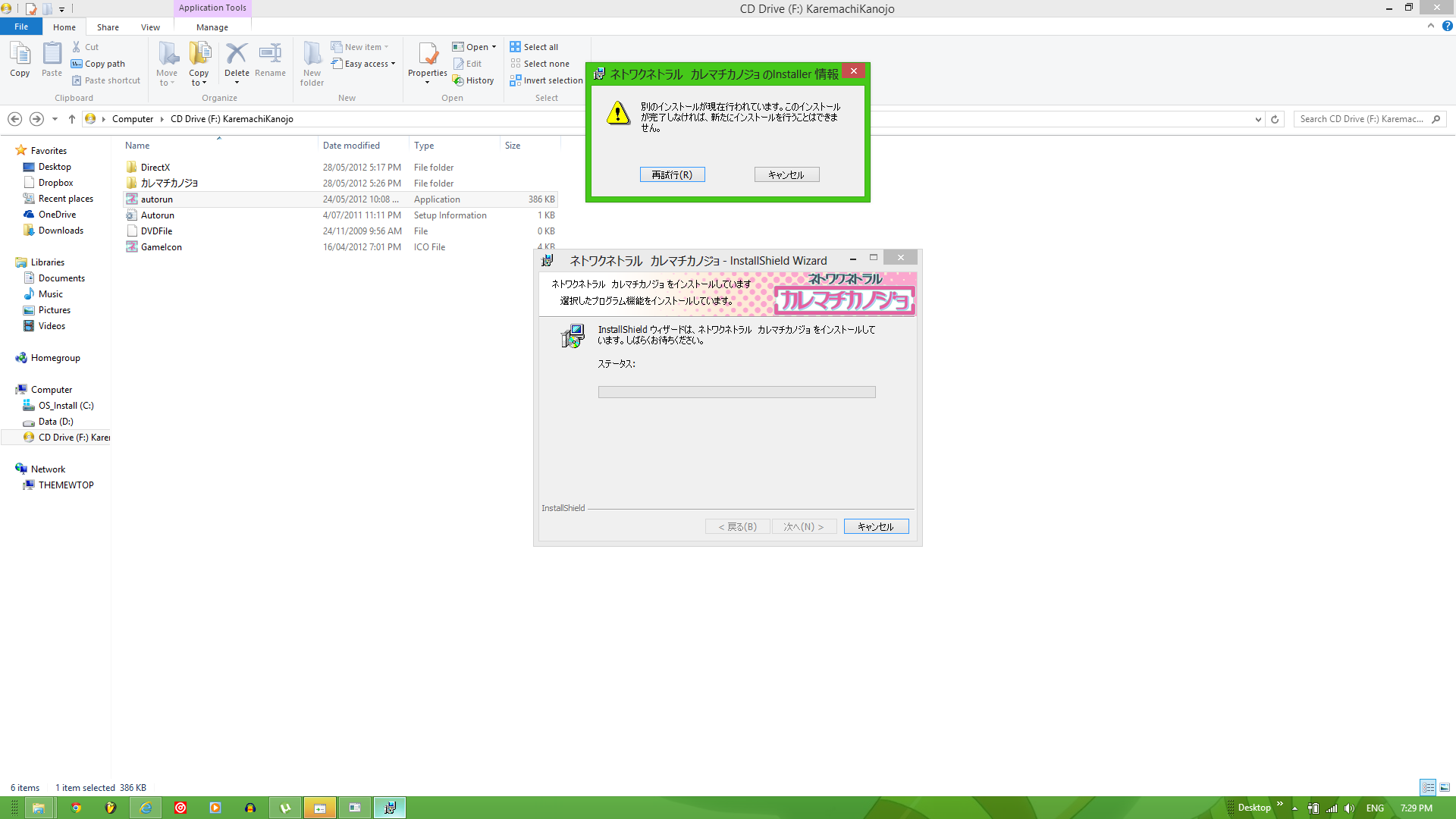The image size is (1456, 819).
Task: Click Invert selection in the ribbon
Action: tap(547, 80)
